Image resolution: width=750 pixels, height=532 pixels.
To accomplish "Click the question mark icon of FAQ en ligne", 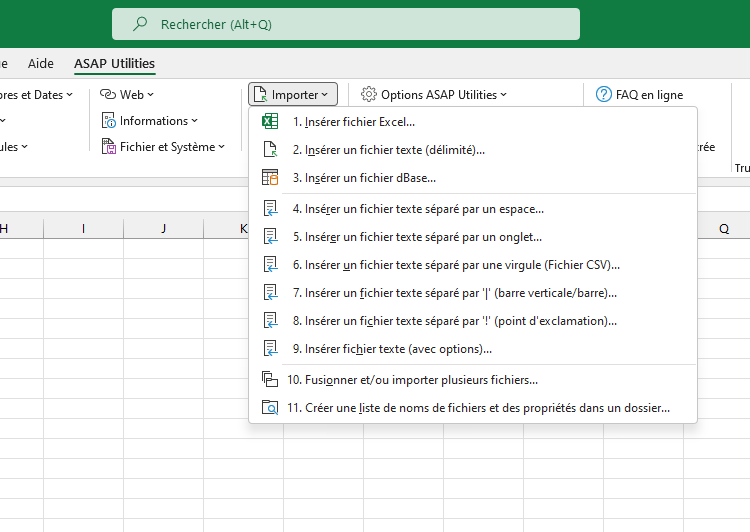I will click(604, 94).
